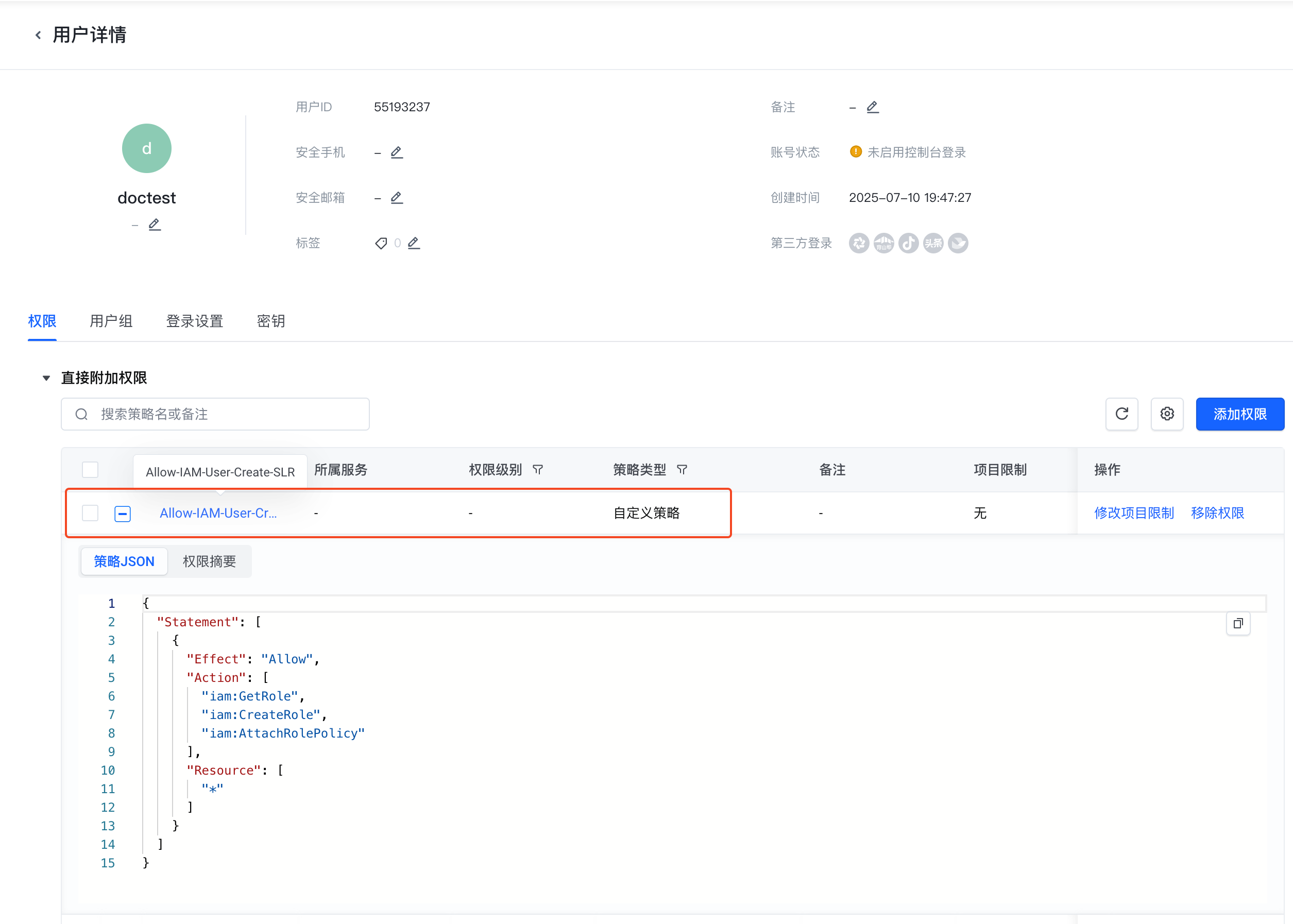Click edit icon beside 安全手机
This screenshot has width=1293, height=924.
tap(397, 152)
